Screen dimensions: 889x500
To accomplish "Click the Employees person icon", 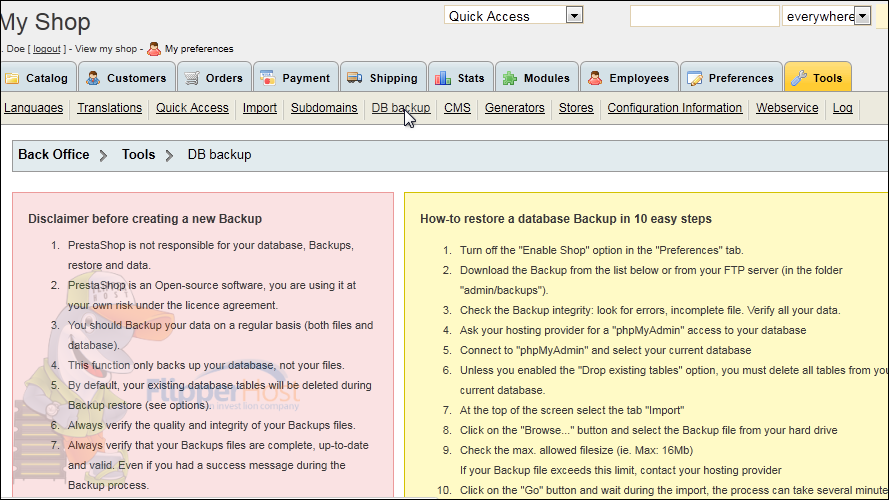I will coord(595,78).
